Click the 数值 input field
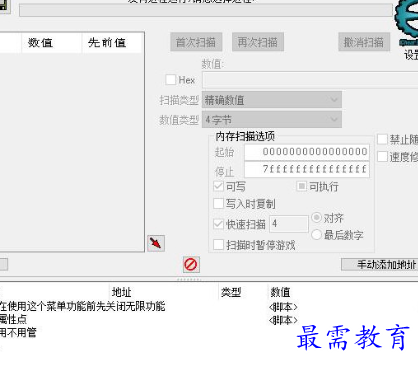418x369 pixels. pyautogui.click(x=310, y=80)
